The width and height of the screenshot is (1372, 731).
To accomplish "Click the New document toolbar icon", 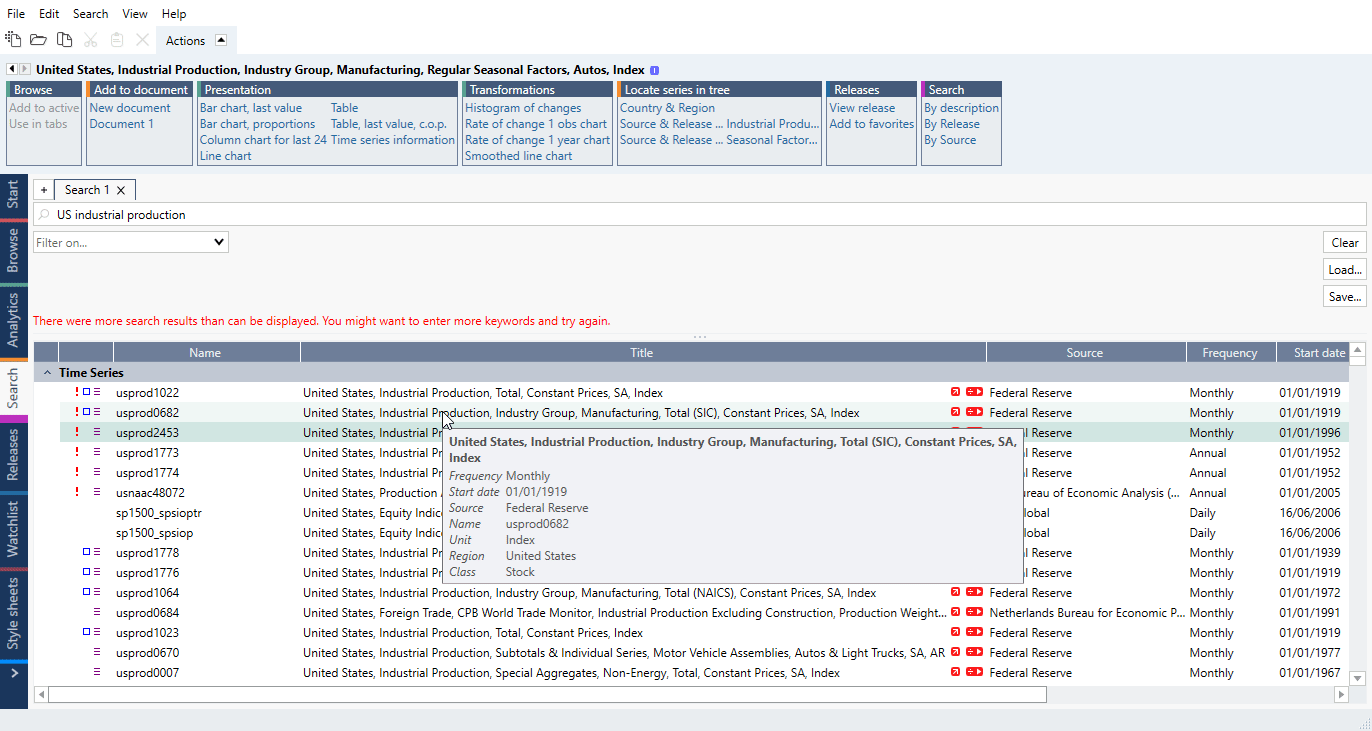I will (x=13, y=40).
